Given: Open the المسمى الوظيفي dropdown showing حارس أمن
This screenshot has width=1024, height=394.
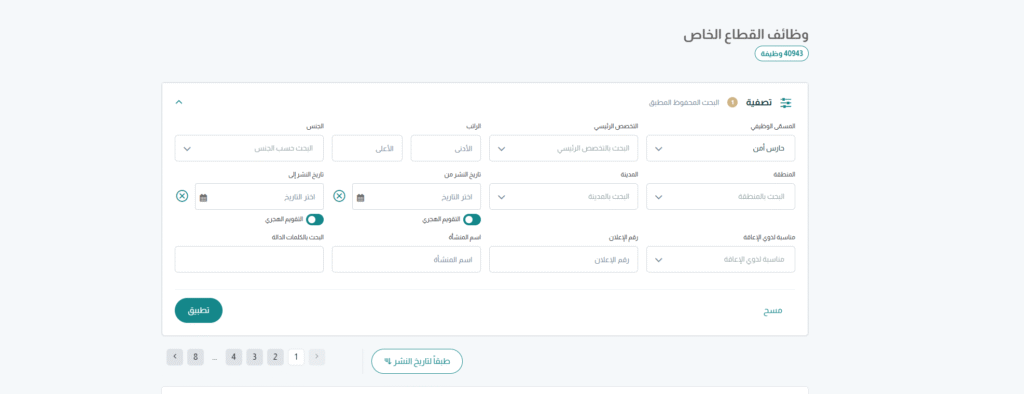Looking at the screenshot, I should [720, 148].
